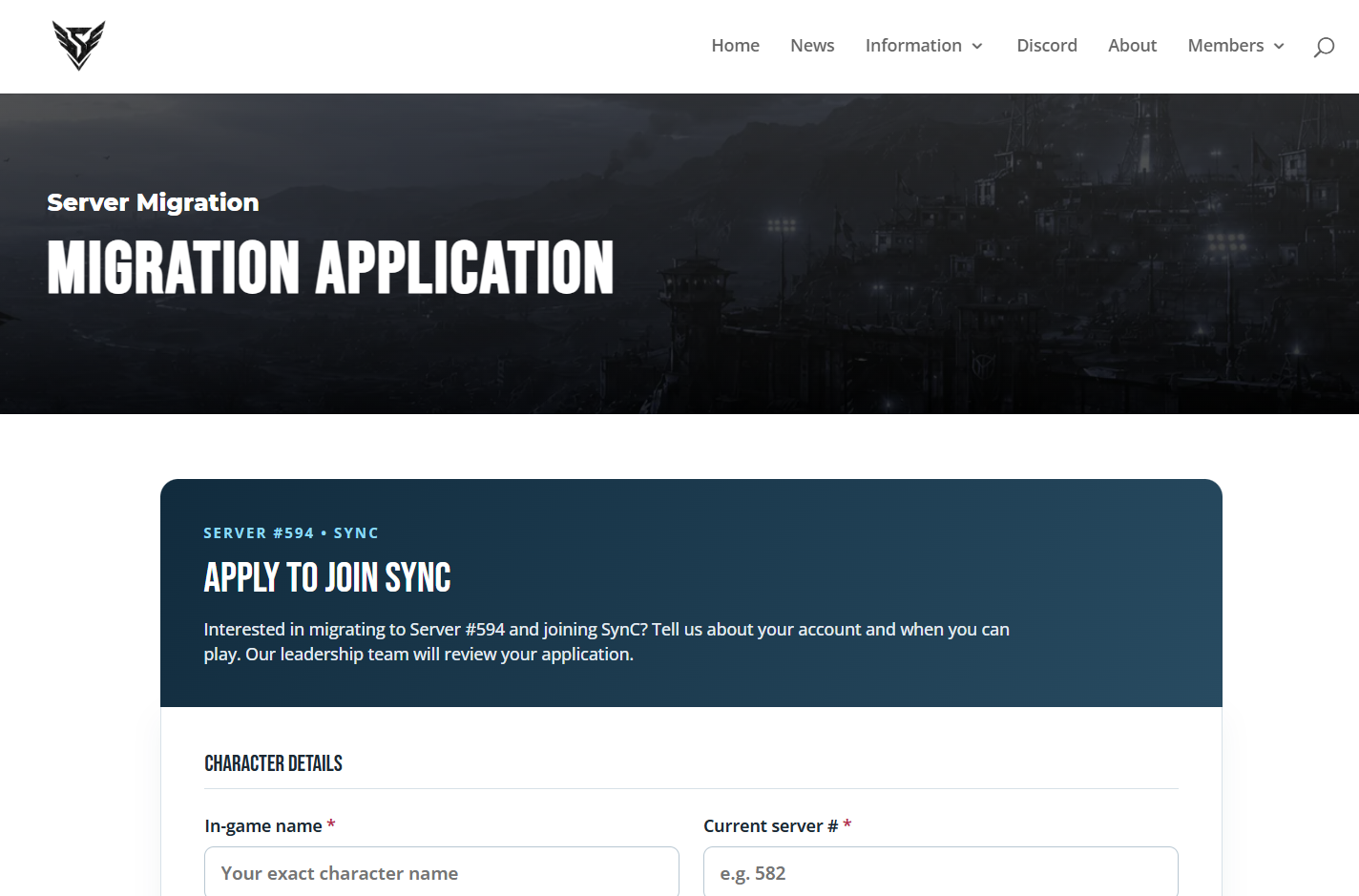Screen dimensions: 1359x896
Task: Select the 'CHARACTER DETAILS' section heading
Action: tap(273, 763)
